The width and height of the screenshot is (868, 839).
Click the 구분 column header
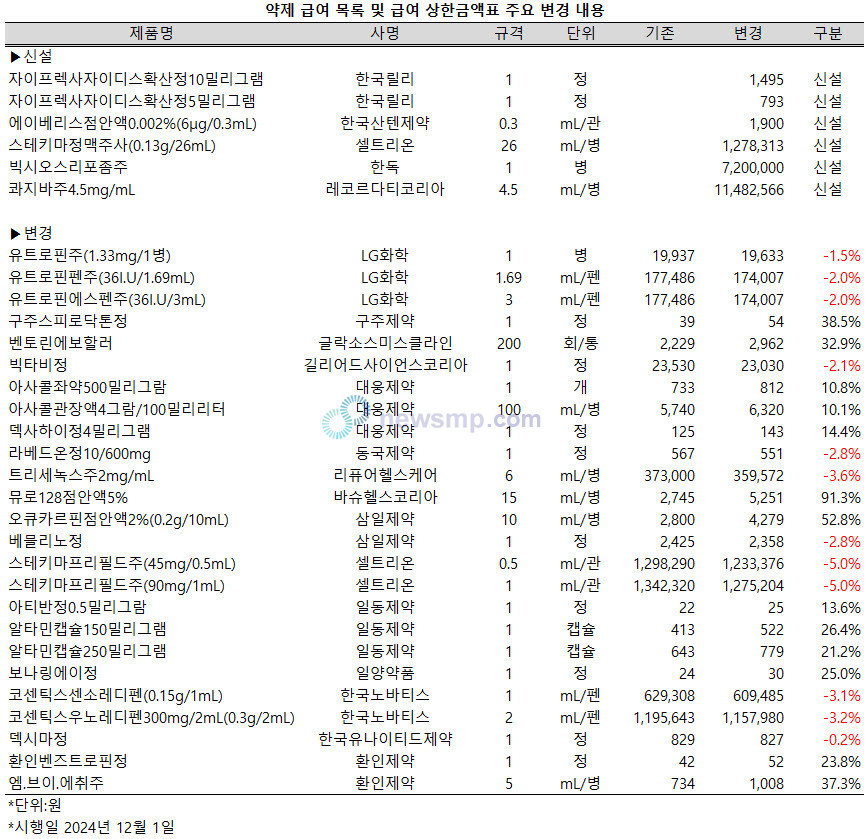point(828,33)
